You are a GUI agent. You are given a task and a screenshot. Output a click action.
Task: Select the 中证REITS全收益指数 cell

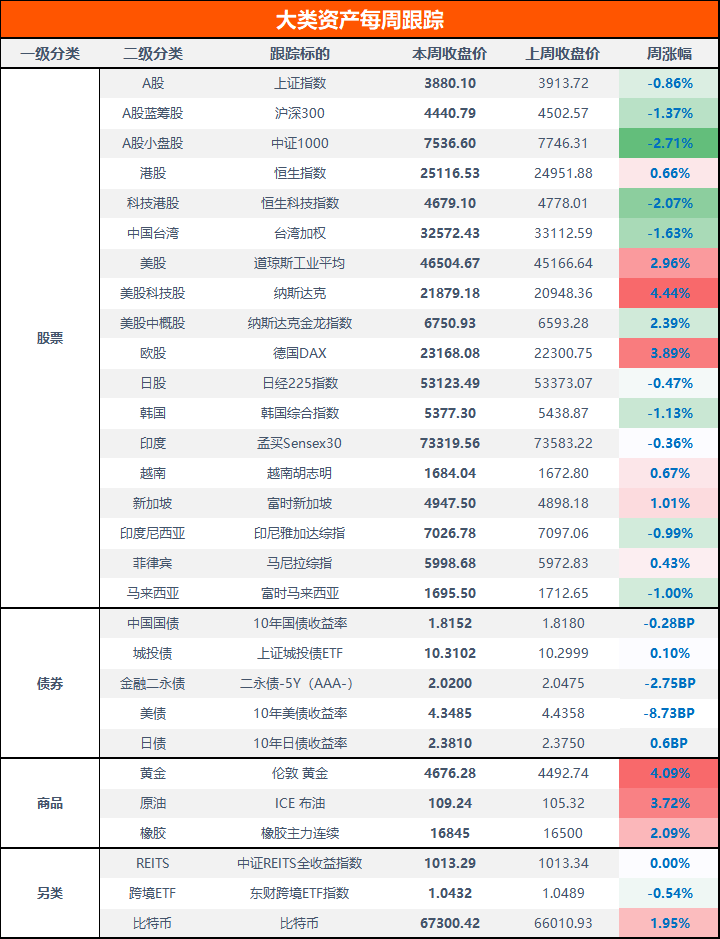(300, 864)
